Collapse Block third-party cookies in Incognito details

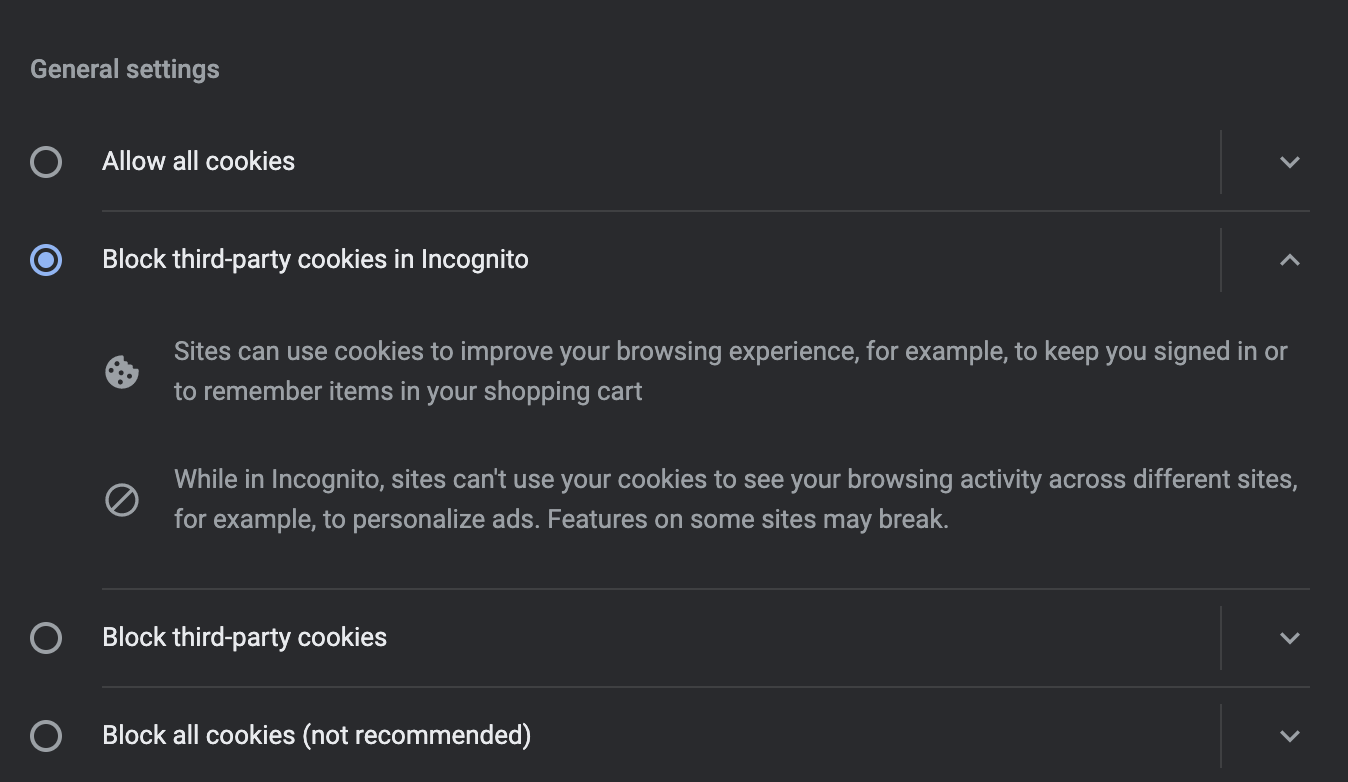(x=1289, y=260)
